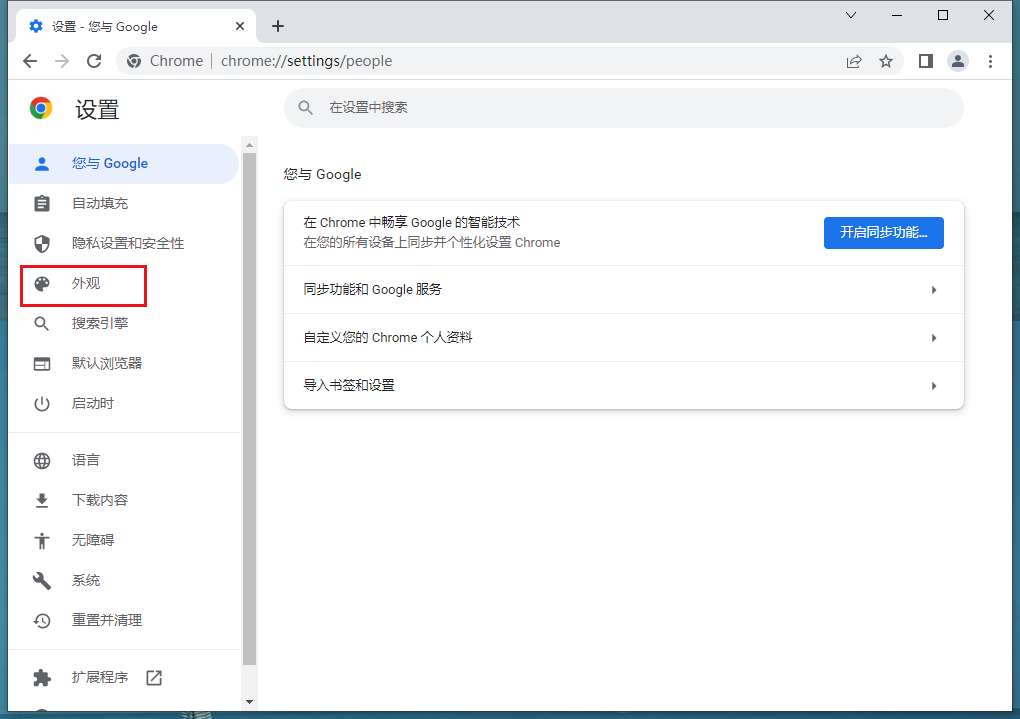This screenshot has height=719, width=1020.
Task: Select 您与 Google in the sidebar
Action: (x=124, y=163)
